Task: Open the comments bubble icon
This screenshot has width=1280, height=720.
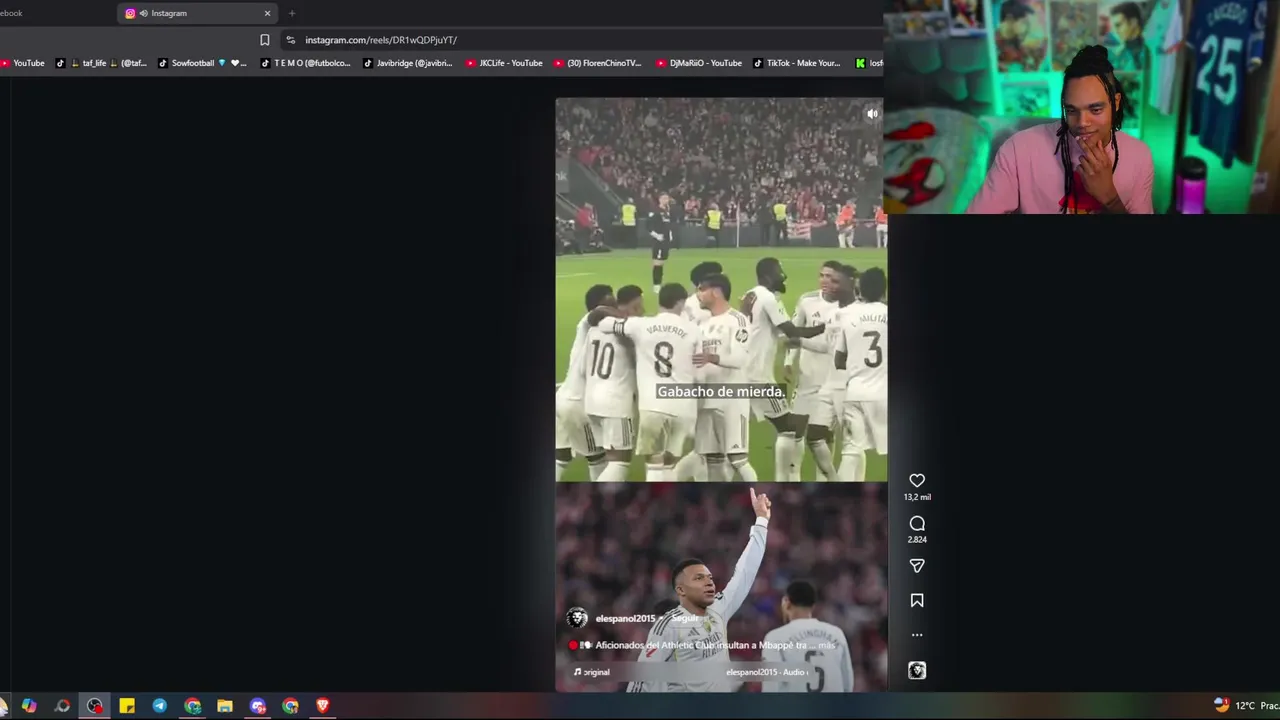Action: [x=917, y=523]
